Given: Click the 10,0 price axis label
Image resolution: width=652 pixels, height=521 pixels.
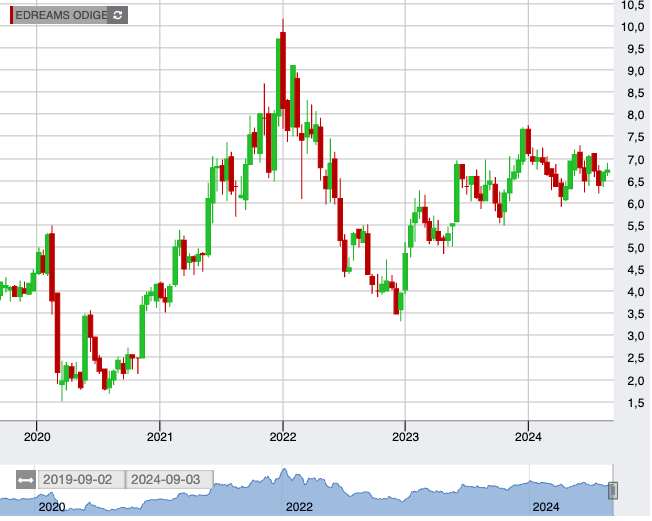Looking at the screenshot, I should [633, 27].
